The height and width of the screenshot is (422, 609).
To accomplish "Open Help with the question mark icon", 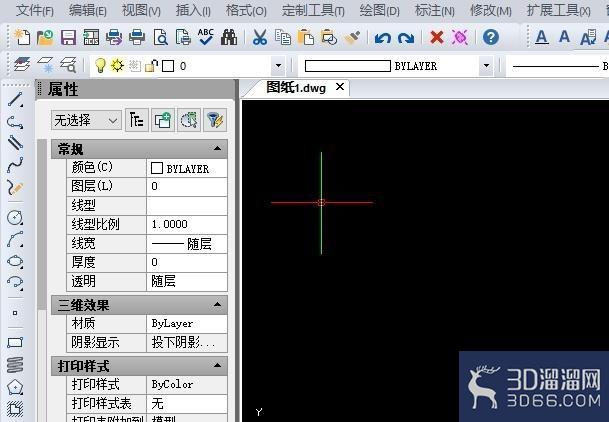I will click(491, 37).
